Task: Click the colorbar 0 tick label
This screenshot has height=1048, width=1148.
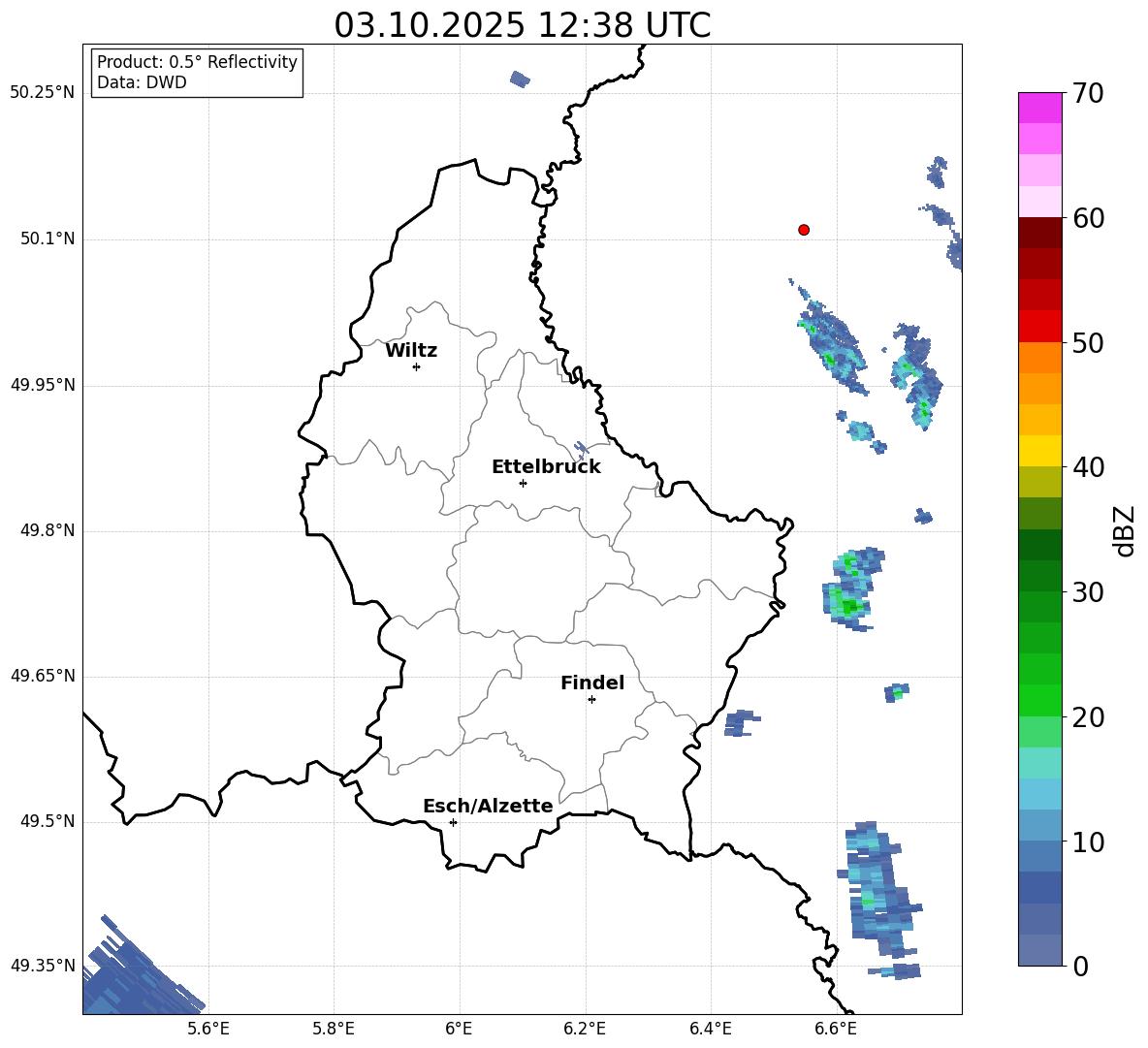Action: click(x=1080, y=966)
